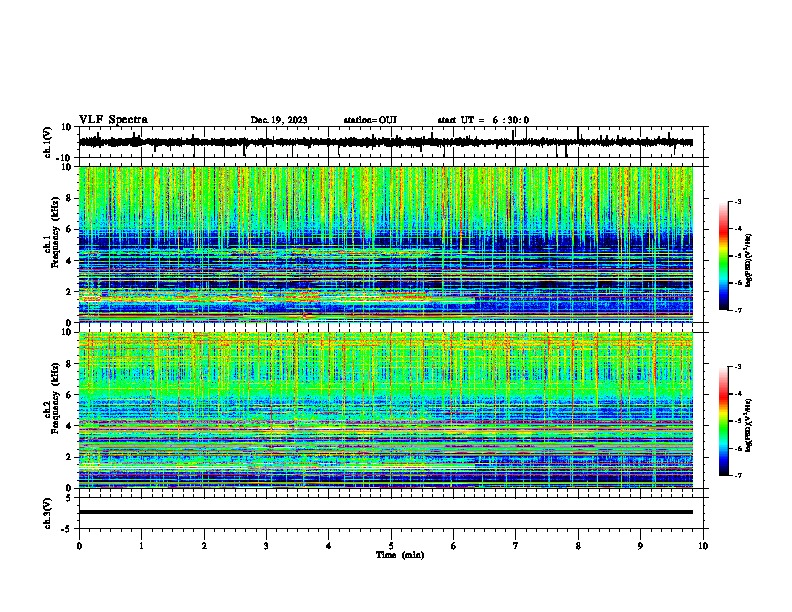This screenshot has width=792, height=612.
Task: Click the "-7" label on ch.1 colorbar
Action: click(x=738, y=310)
